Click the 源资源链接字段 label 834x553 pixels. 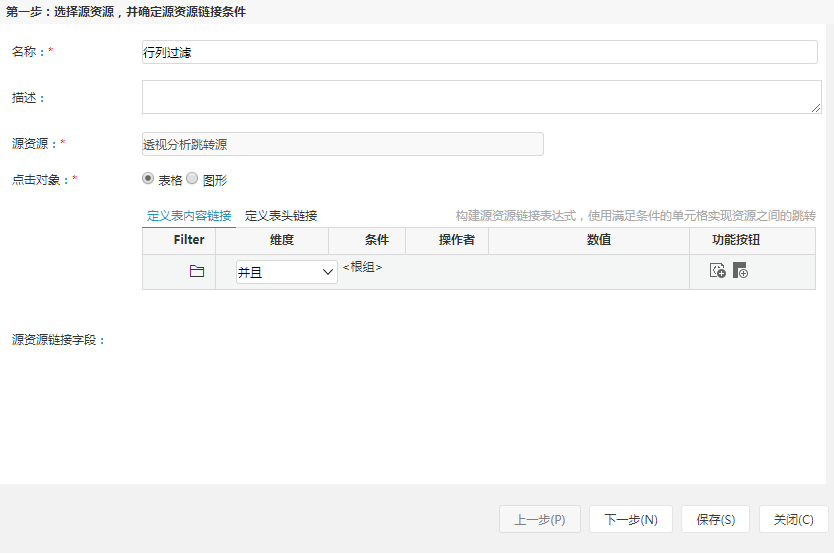click(x=59, y=340)
